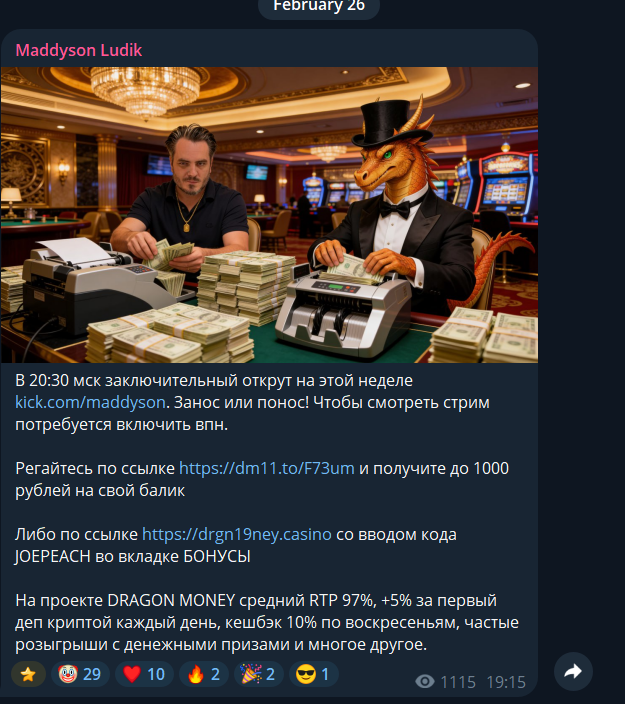Image resolution: width=625 pixels, height=704 pixels.
Task: Toggle the clown emoji reaction with 29
Action: (80, 674)
